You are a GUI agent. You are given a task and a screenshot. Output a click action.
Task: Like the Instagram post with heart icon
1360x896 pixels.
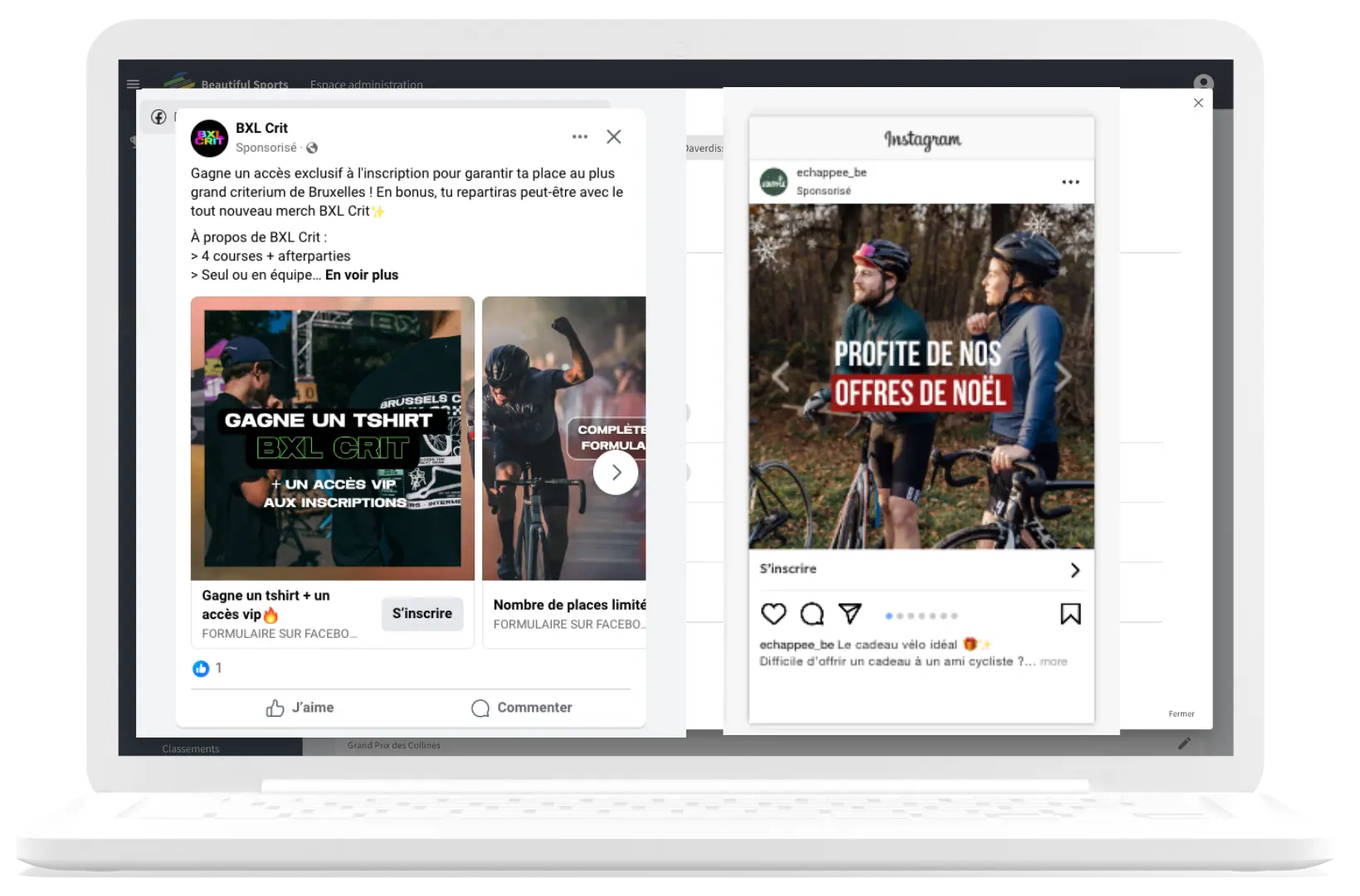[x=773, y=614]
